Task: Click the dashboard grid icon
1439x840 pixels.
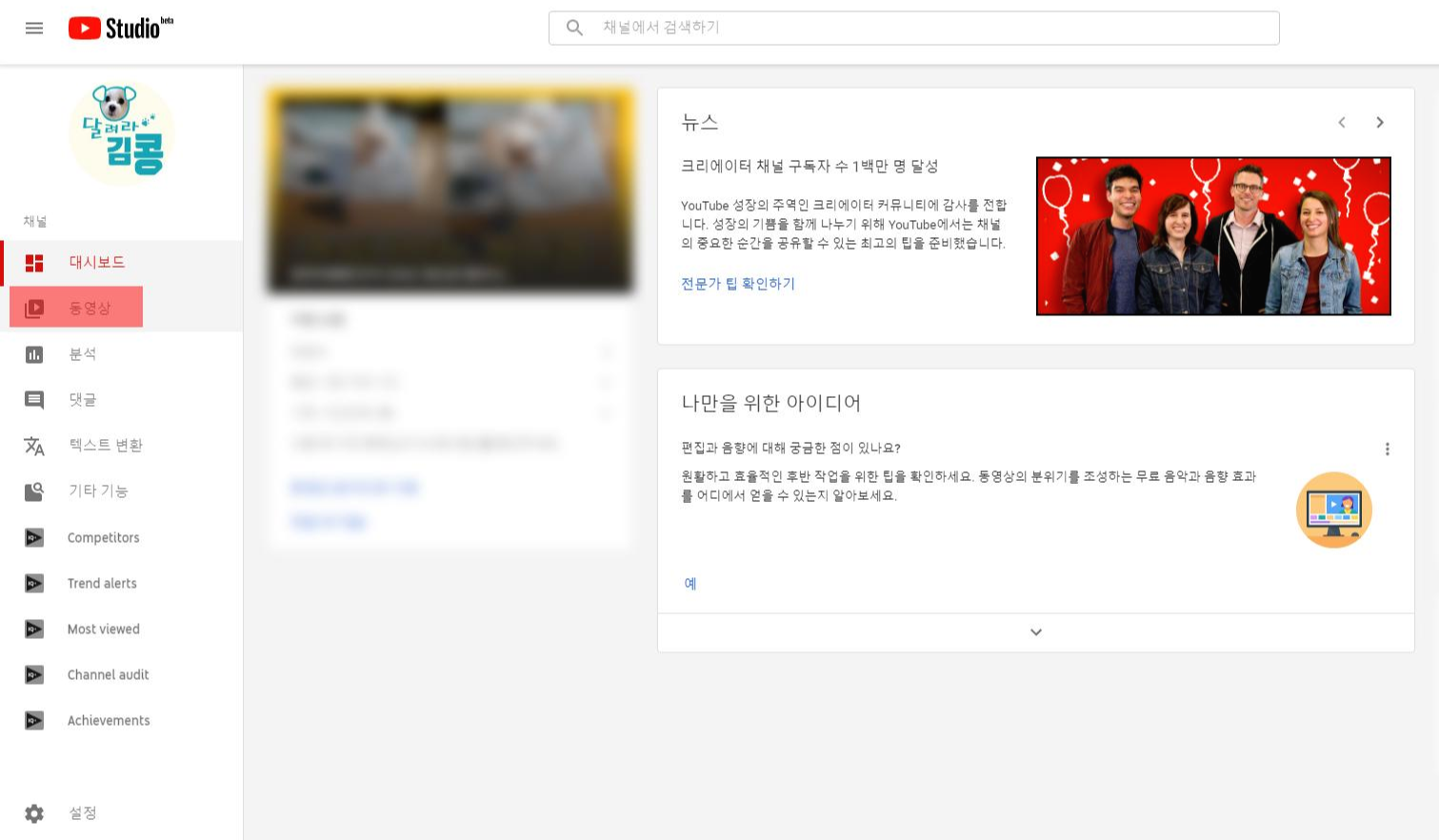Action: [34, 263]
